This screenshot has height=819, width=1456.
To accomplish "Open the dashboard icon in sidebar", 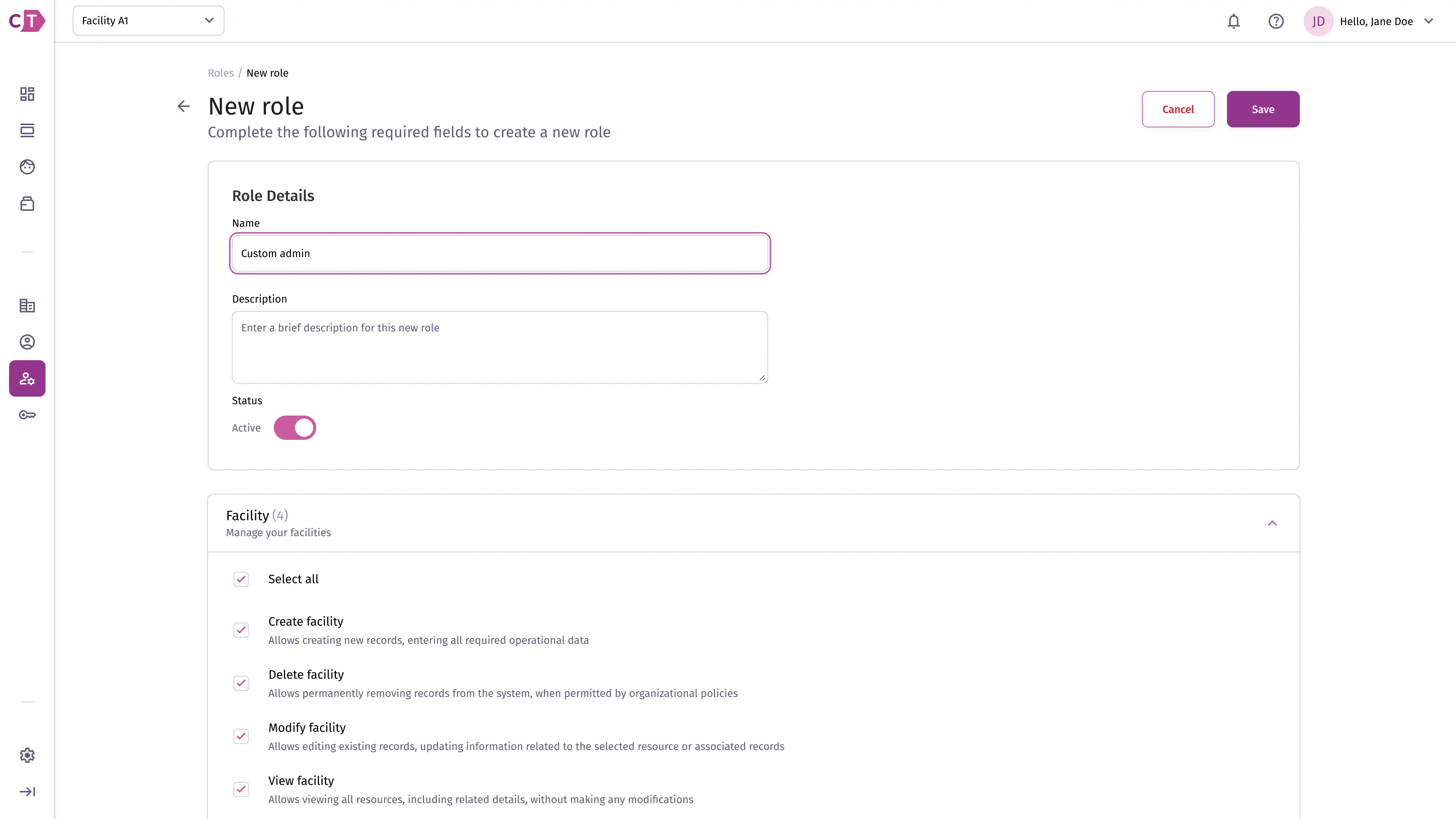I will (27, 94).
